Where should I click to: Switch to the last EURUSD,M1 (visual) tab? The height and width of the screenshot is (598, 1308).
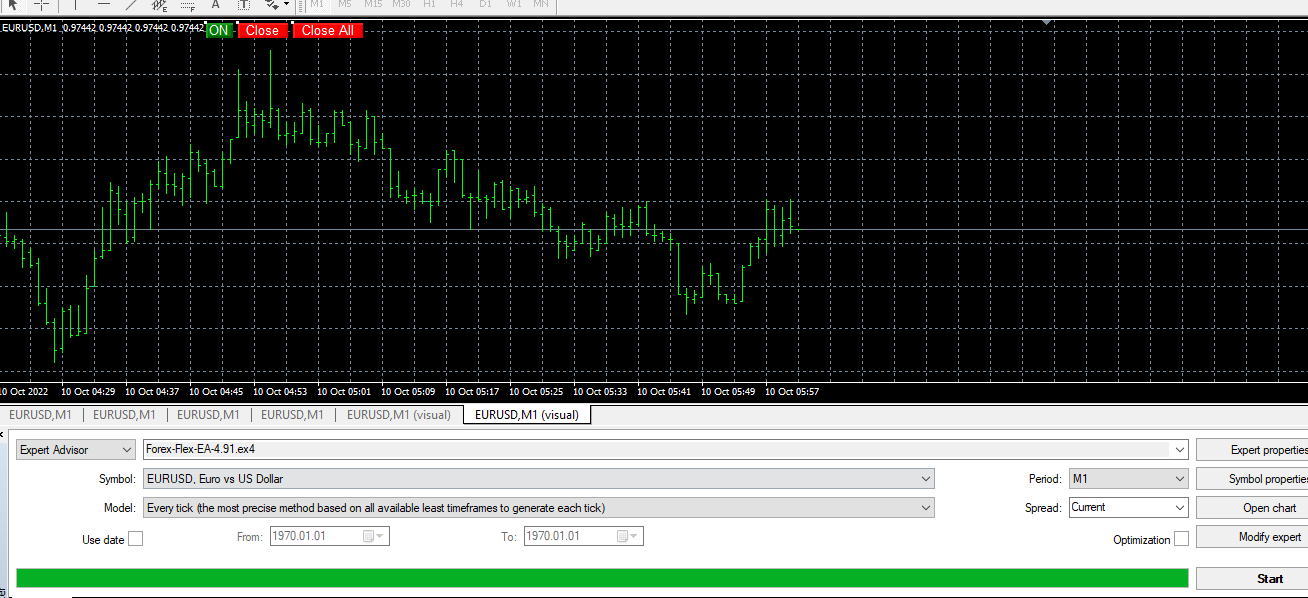click(527, 414)
